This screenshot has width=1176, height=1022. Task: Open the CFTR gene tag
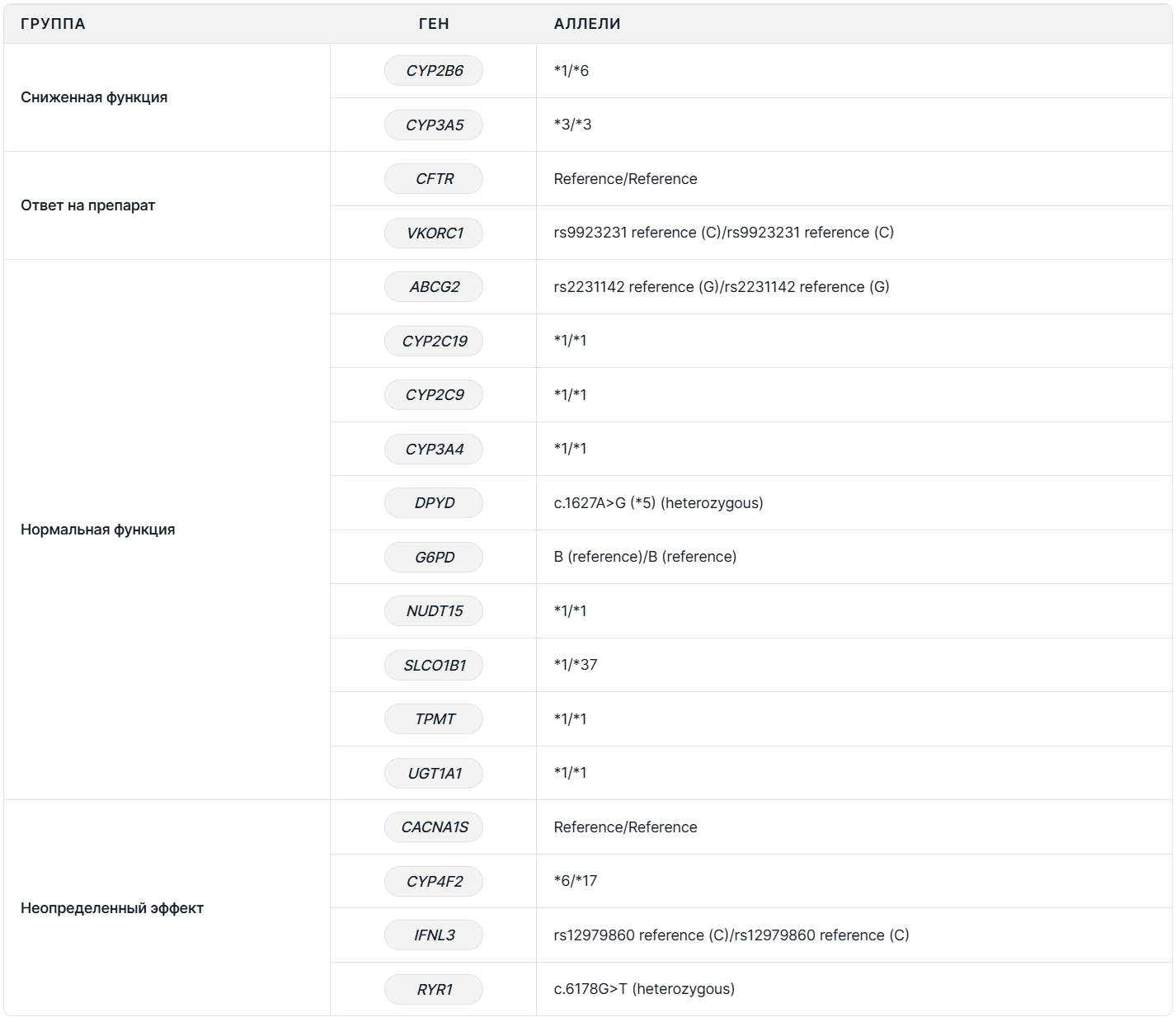click(434, 179)
